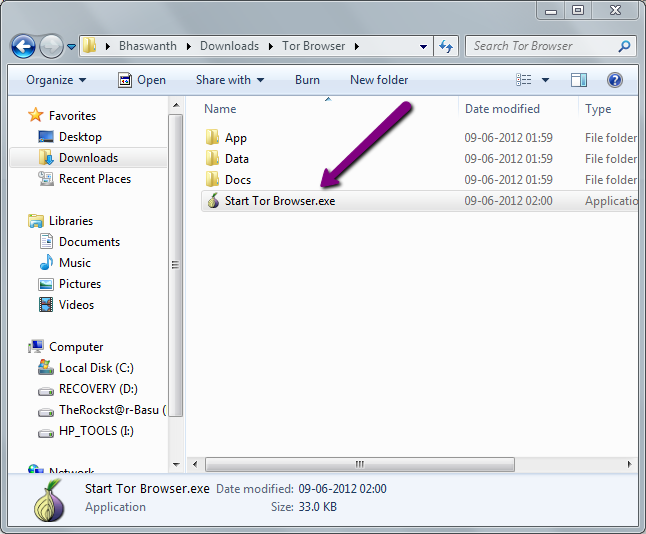Click the horizontal scroll left arrow

(x=195, y=464)
